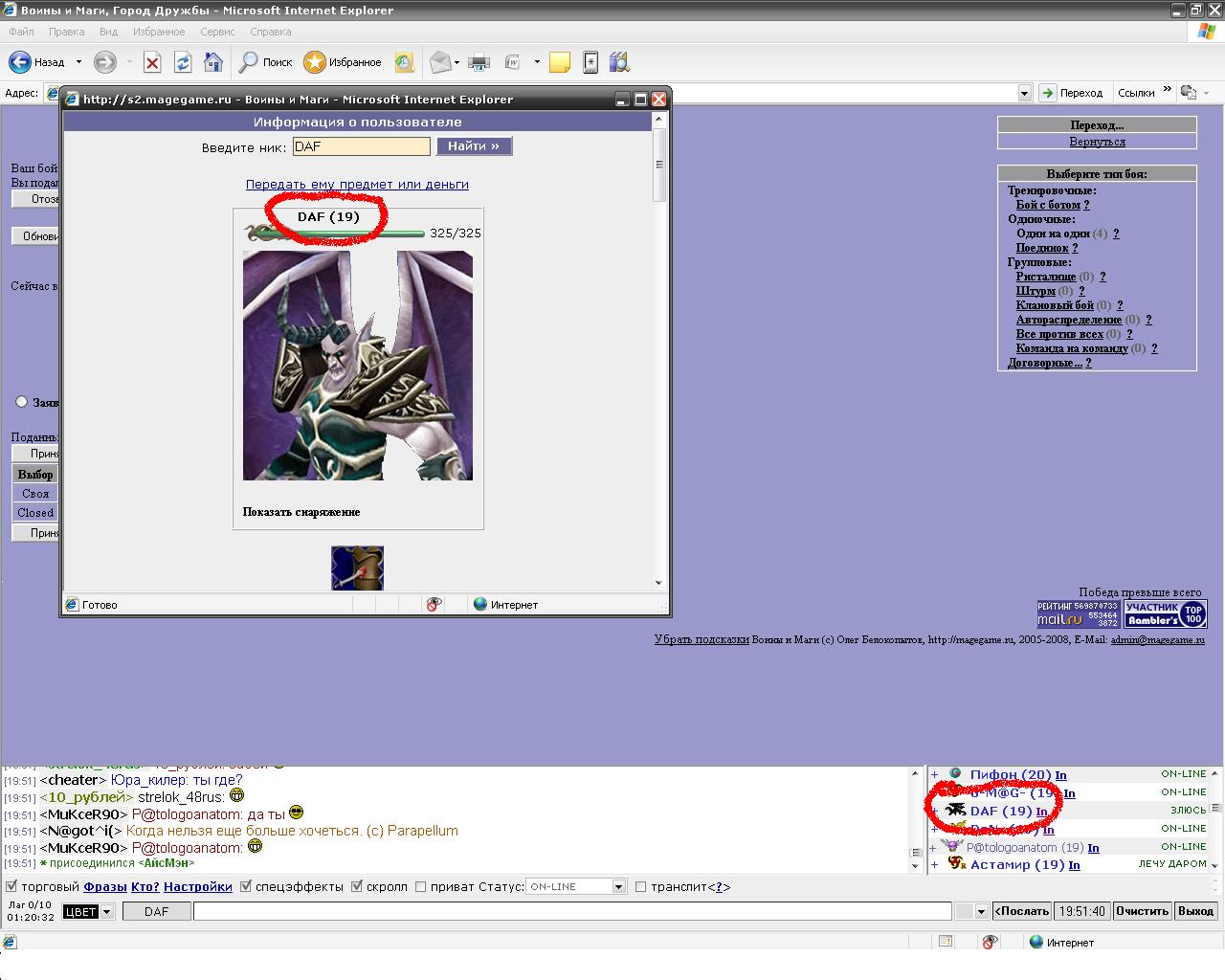1225x980 pixels.
Task: Click the Rambler's Top 100 badge
Action: (x=1165, y=613)
